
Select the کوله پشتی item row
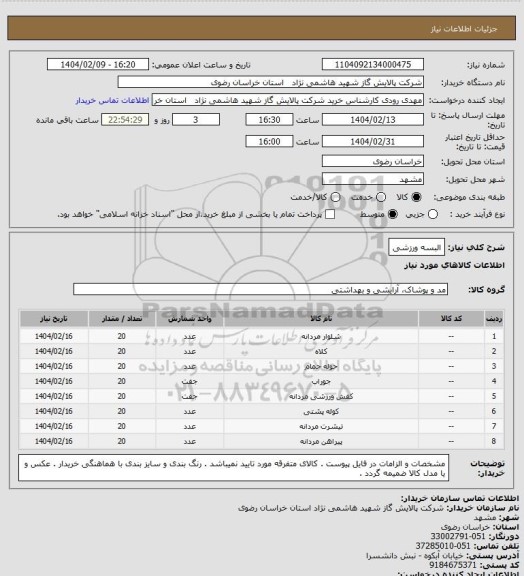tap(262, 411)
